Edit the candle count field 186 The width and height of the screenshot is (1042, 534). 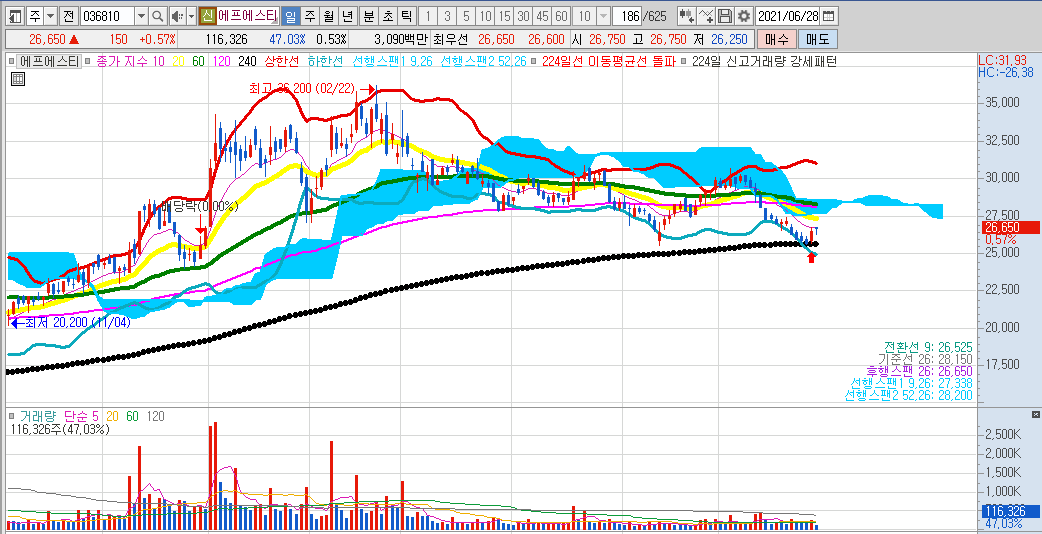[627, 16]
